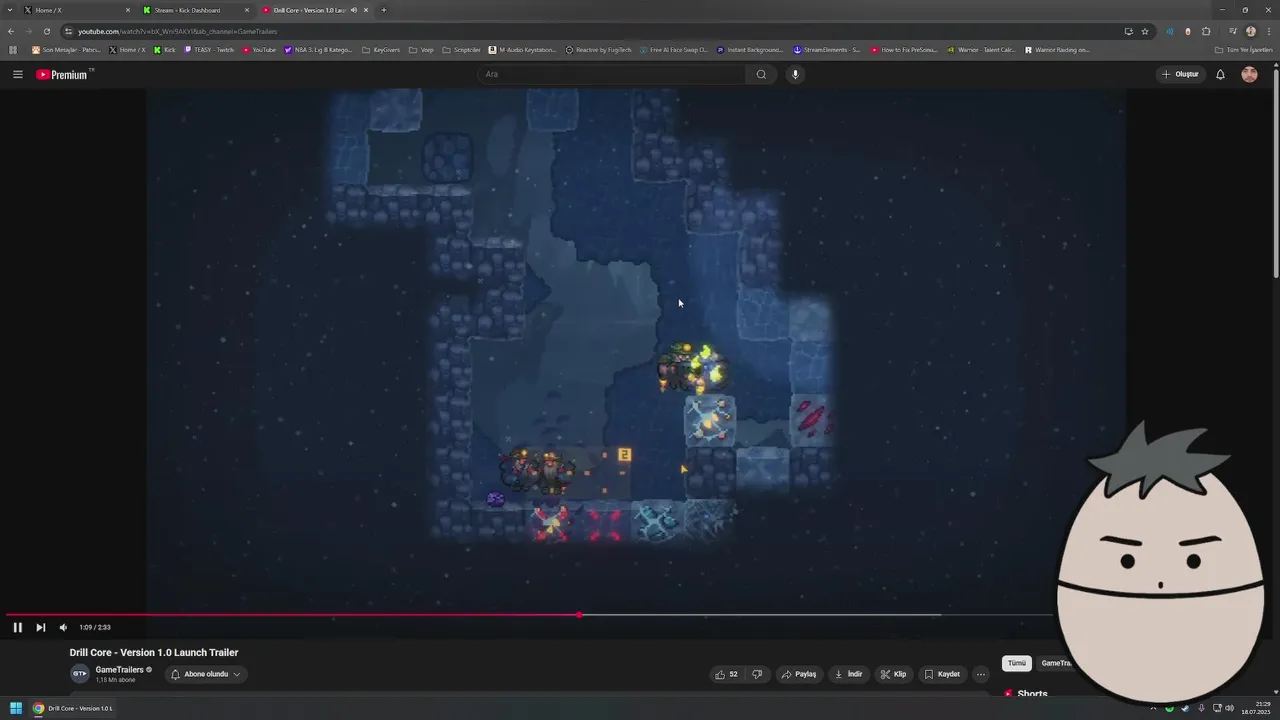Open the Windows Start menu
Screen dimensions: 1280x720
coord(16,708)
